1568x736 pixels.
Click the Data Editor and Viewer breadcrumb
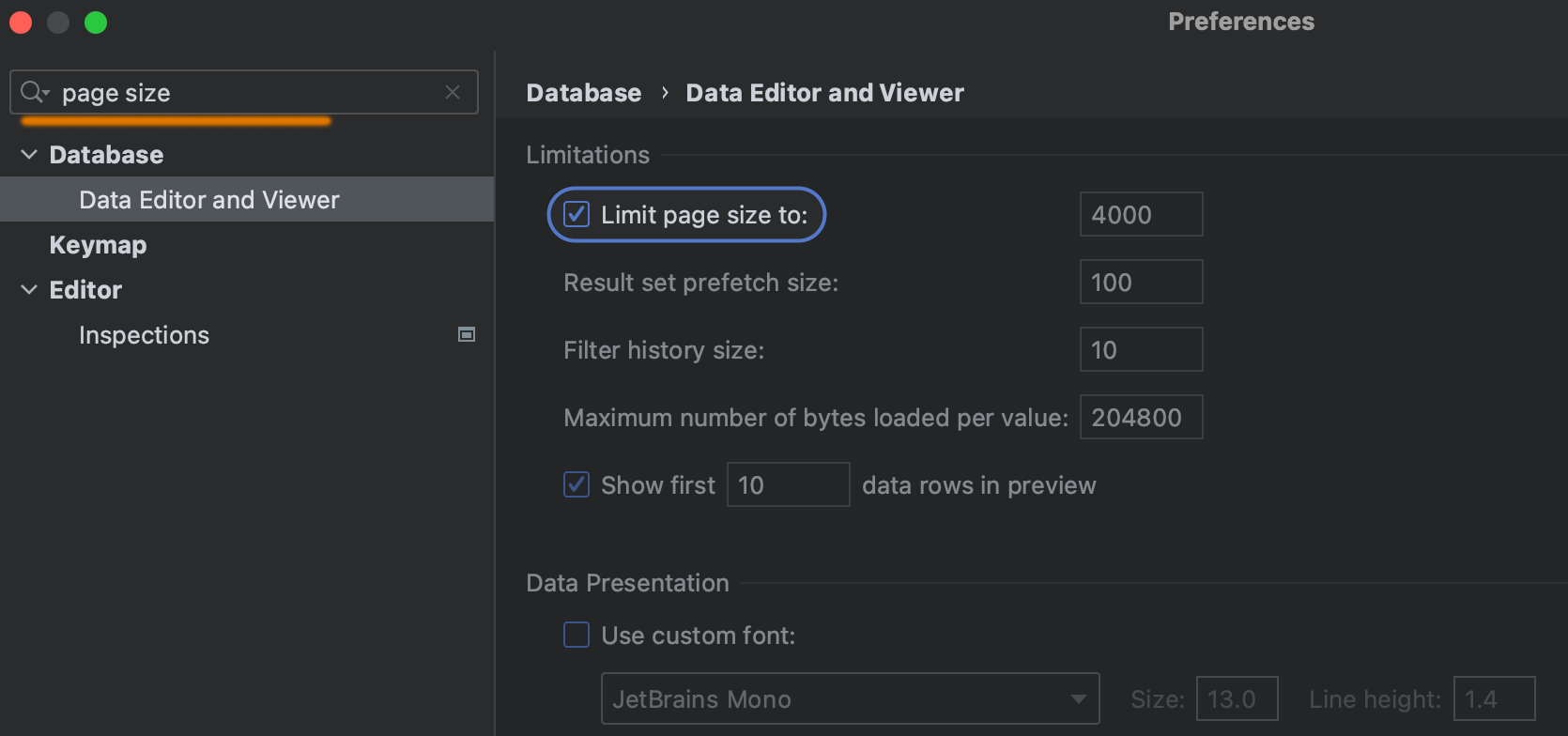(x=824, y=93)
